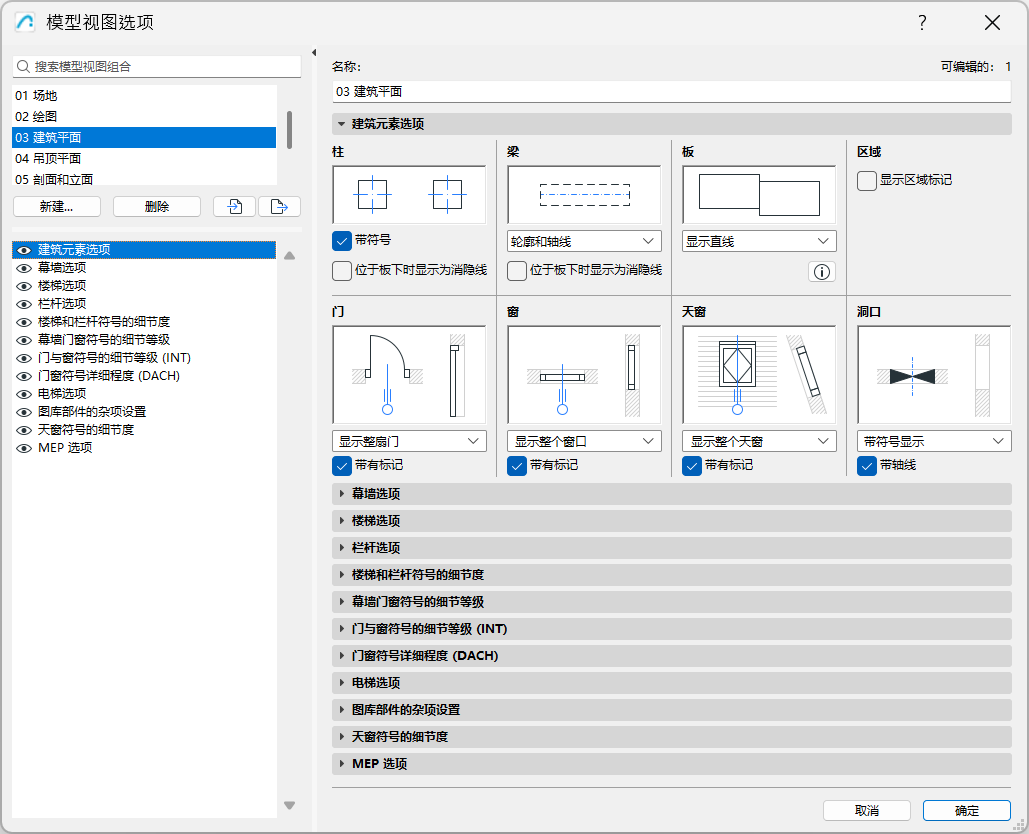Click the help question mark icon
Viewport: 1029px width, 834px height.
coord(922,22)
